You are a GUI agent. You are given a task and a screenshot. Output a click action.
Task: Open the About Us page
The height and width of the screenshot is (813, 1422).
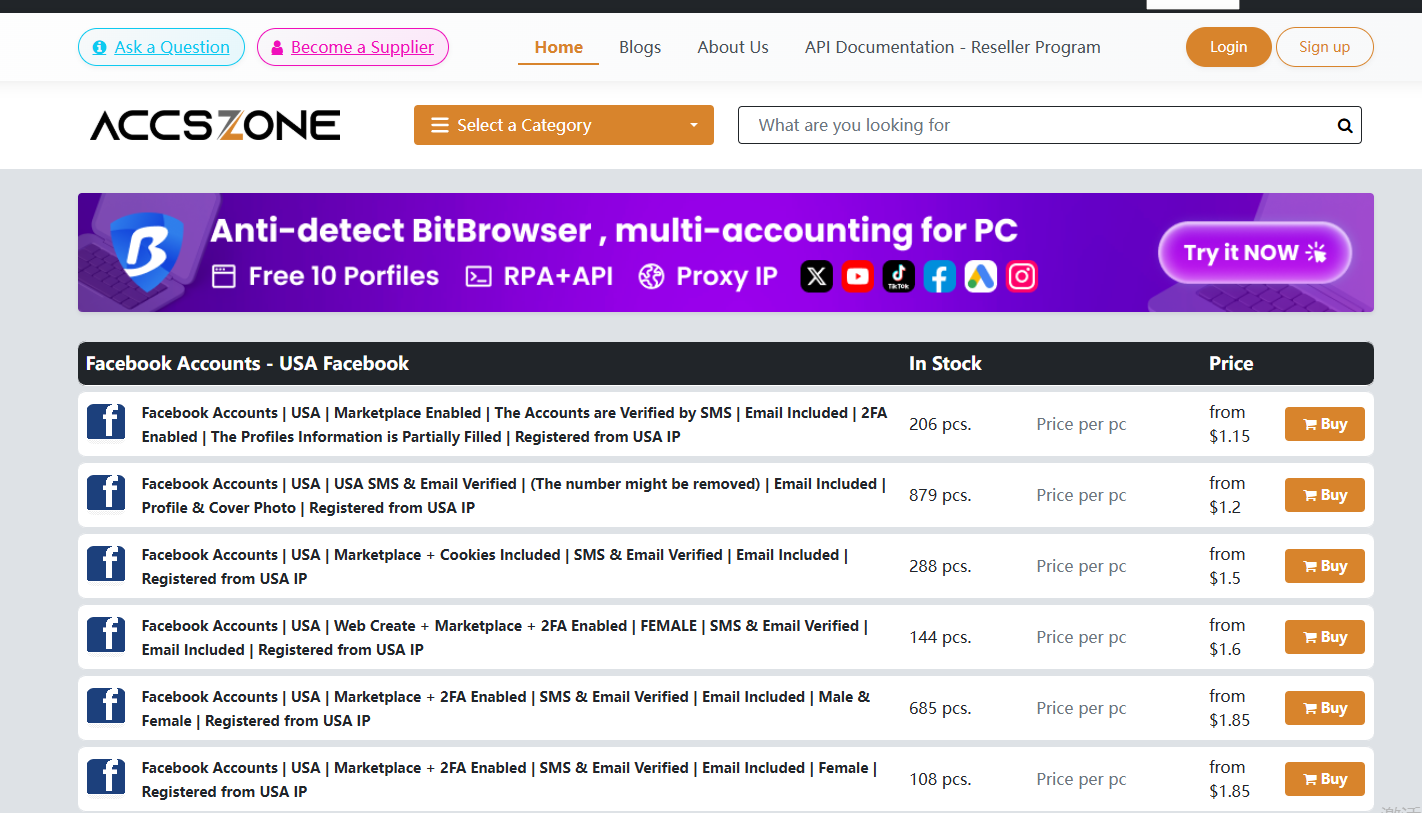click(x=733, y=47)
